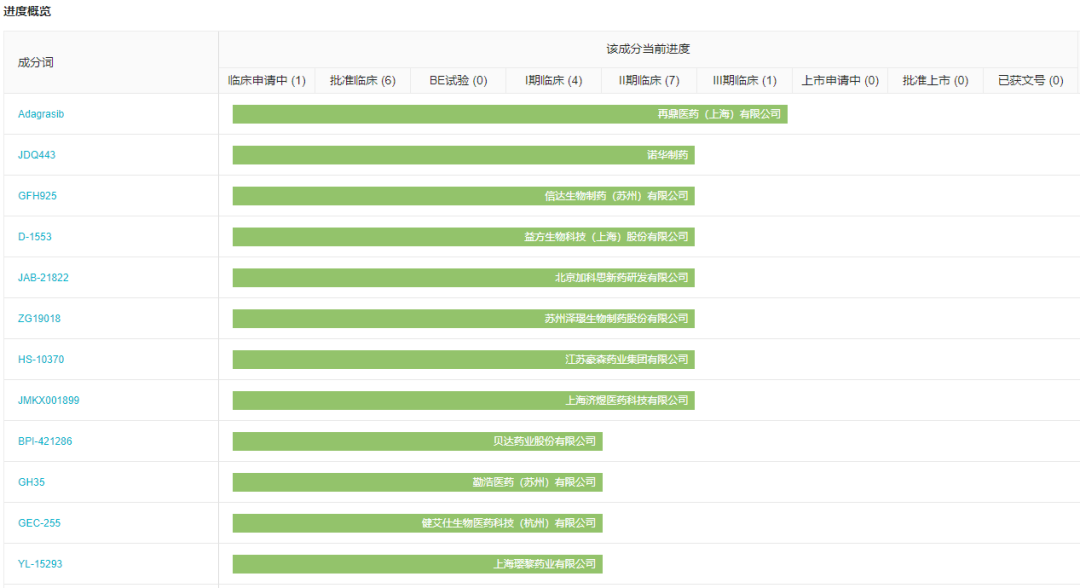Viewport: 1080px width, 588px height.
Task: Click the BE试验 (0) column header
Action: coord(458,81)
